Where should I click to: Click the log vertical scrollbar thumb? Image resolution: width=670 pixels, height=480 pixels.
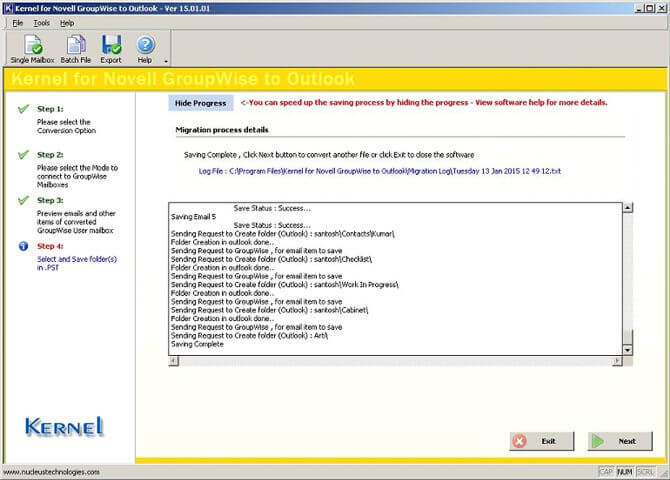tap(627, 337)
